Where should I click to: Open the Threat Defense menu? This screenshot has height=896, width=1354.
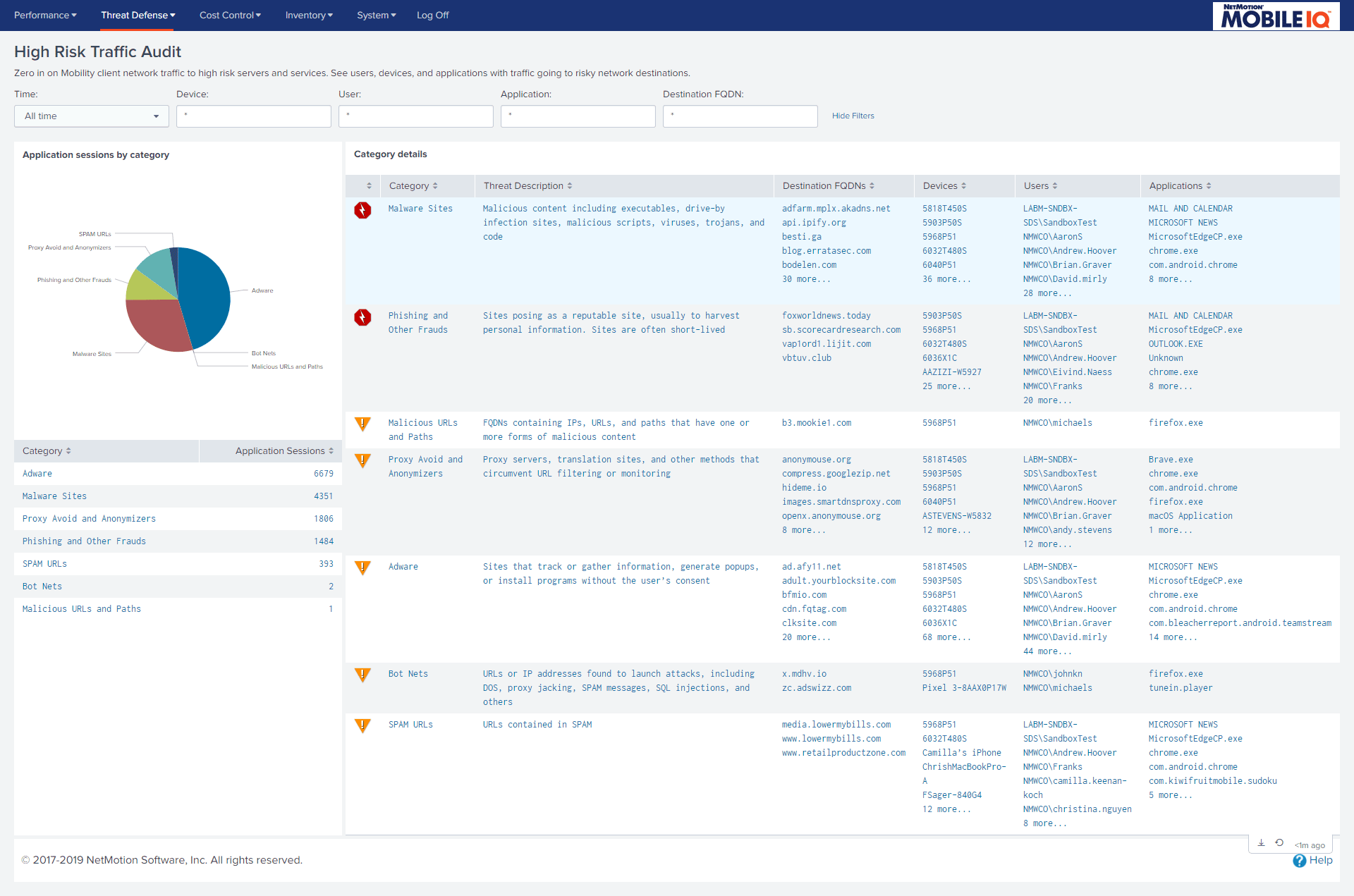[138, 16]
